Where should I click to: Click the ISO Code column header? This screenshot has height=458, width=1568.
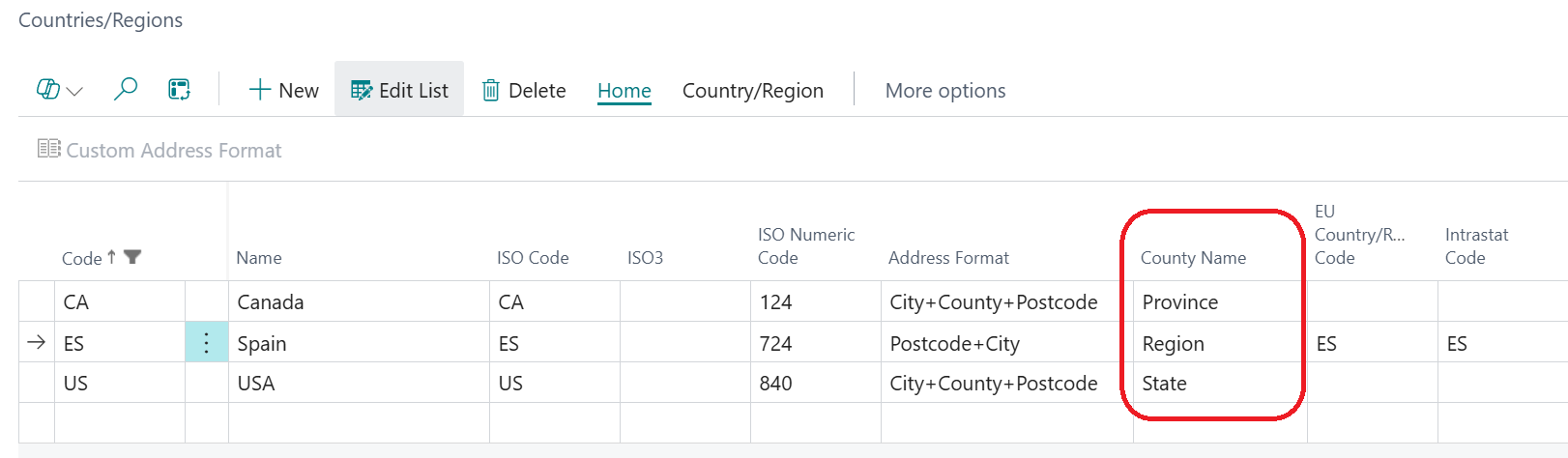[x=533, y=258]
